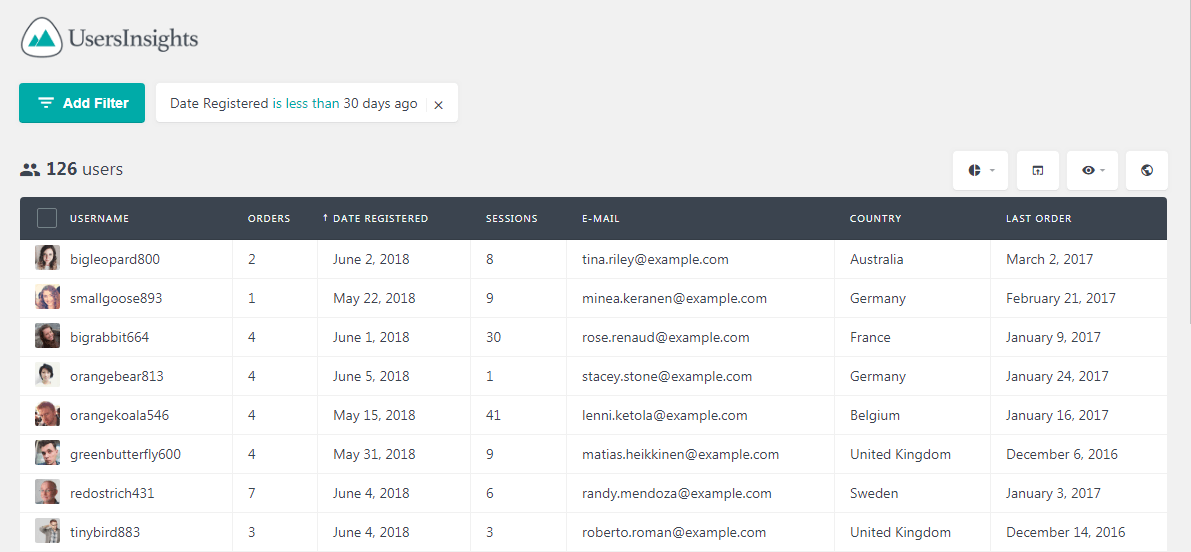Click avatar of orangekoala546
The width and height of the screenshot is (1191, 552).
47,414
